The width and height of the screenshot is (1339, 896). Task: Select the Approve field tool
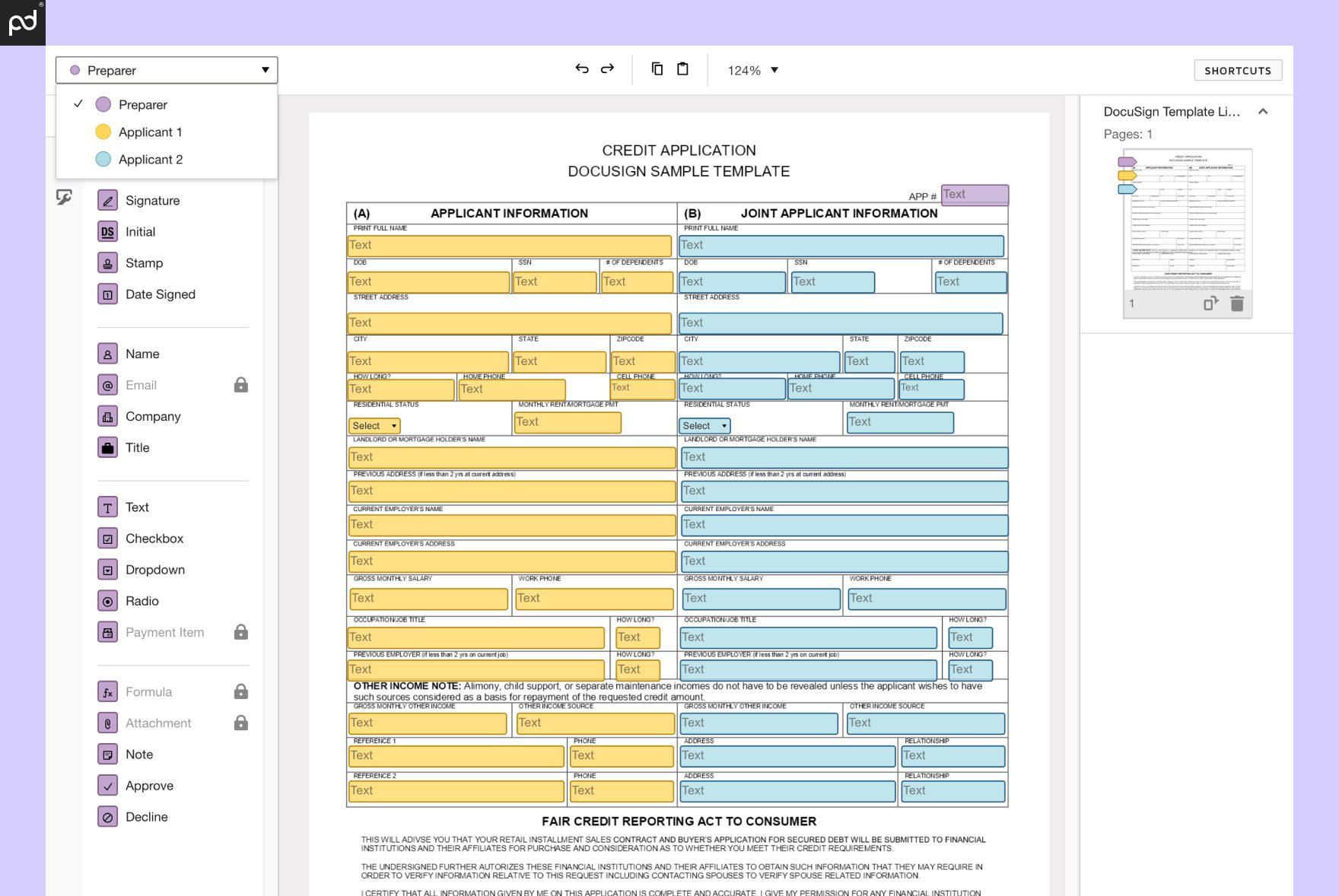(x=149, y=785)
